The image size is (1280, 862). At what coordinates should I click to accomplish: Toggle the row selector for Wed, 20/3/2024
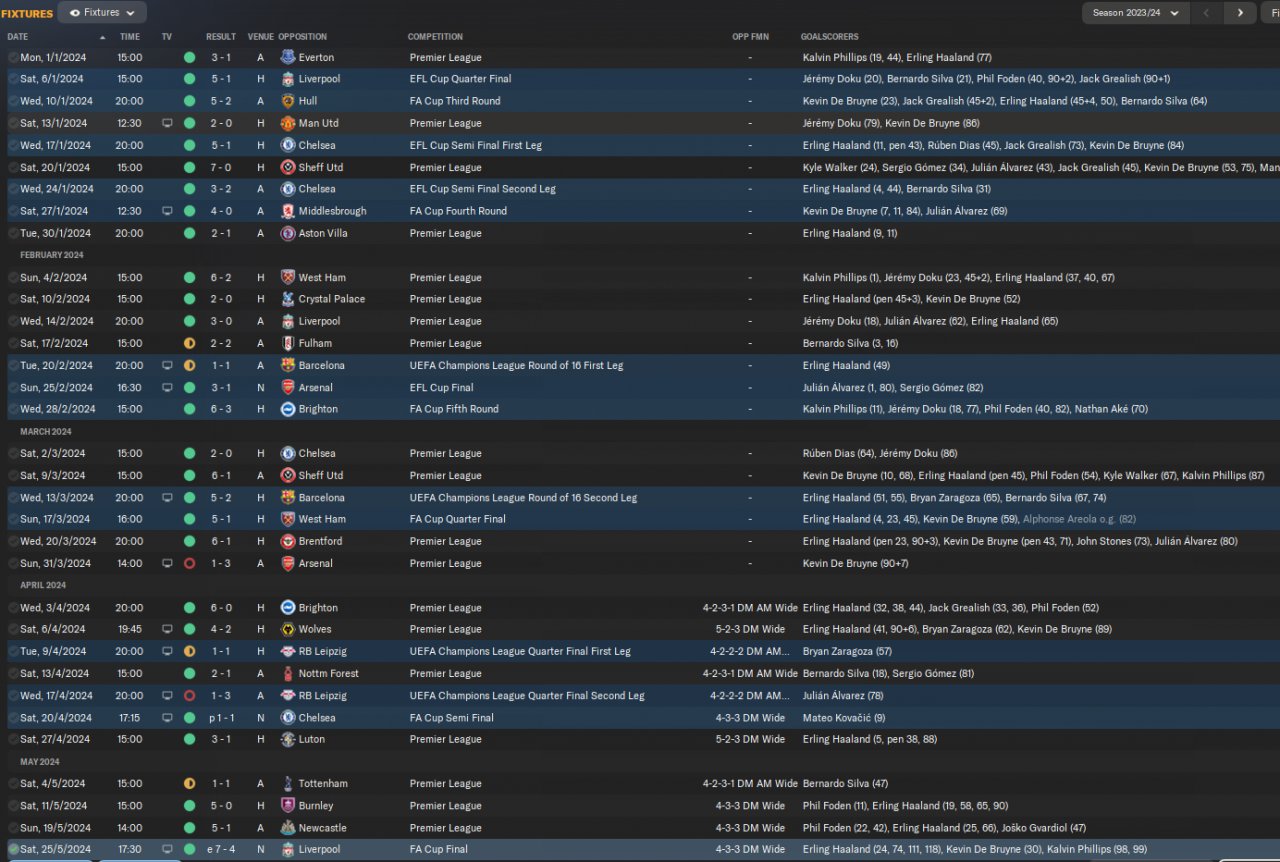tap(13, 541)
